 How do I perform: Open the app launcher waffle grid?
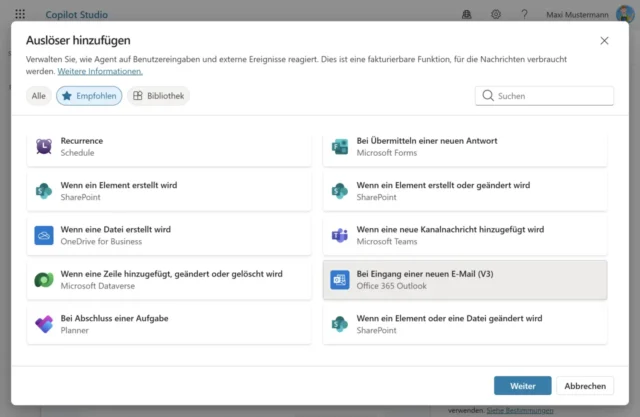click(x=20, y=15)
